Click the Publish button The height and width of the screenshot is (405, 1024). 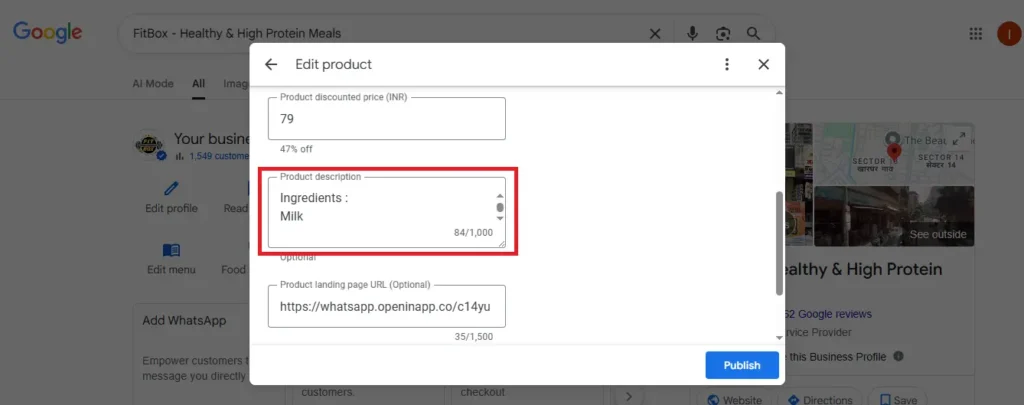(x=742, y=365)
